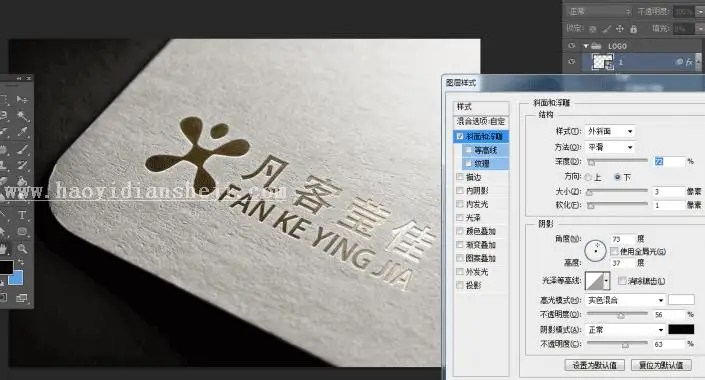705x380 pixels.
Task: Click the LOGO group folder icon
Action: [596, 46]
